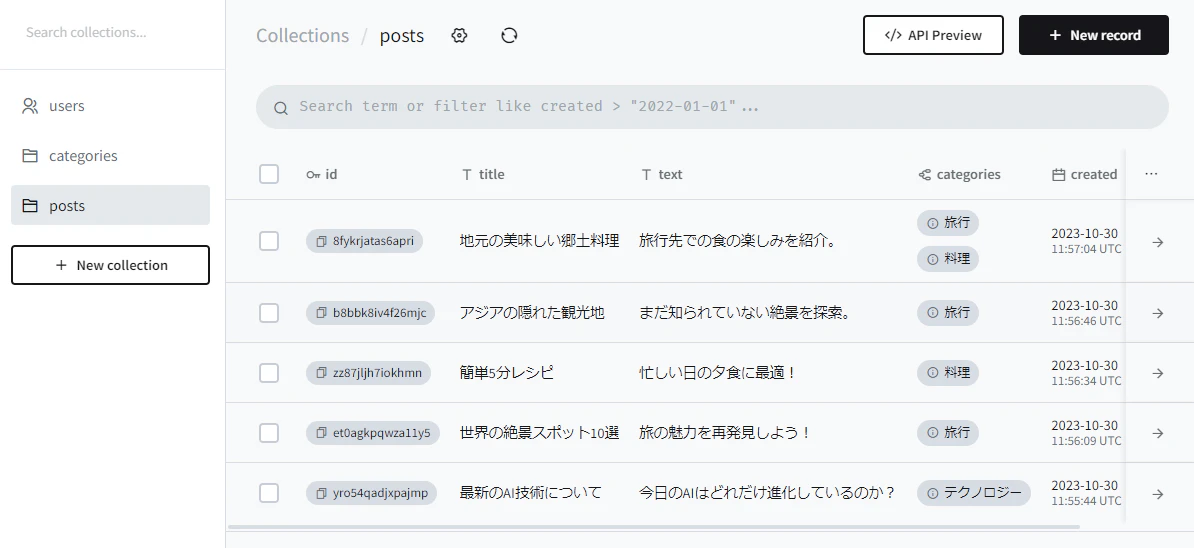
Task: Click the categories folder icon in sidebar
Action: 30,156
